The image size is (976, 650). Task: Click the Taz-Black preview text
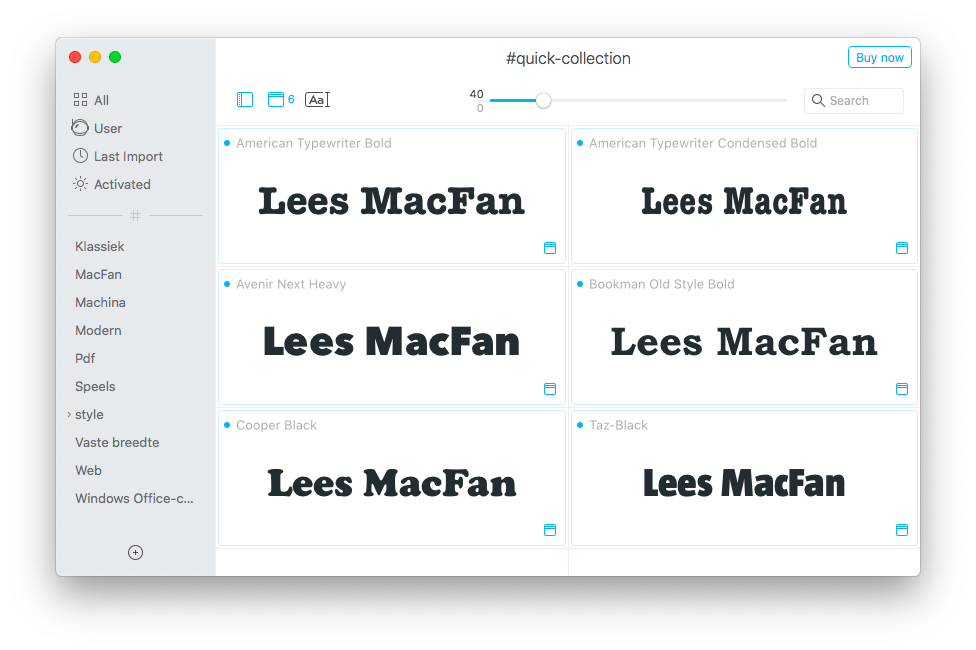coord(744,483)
